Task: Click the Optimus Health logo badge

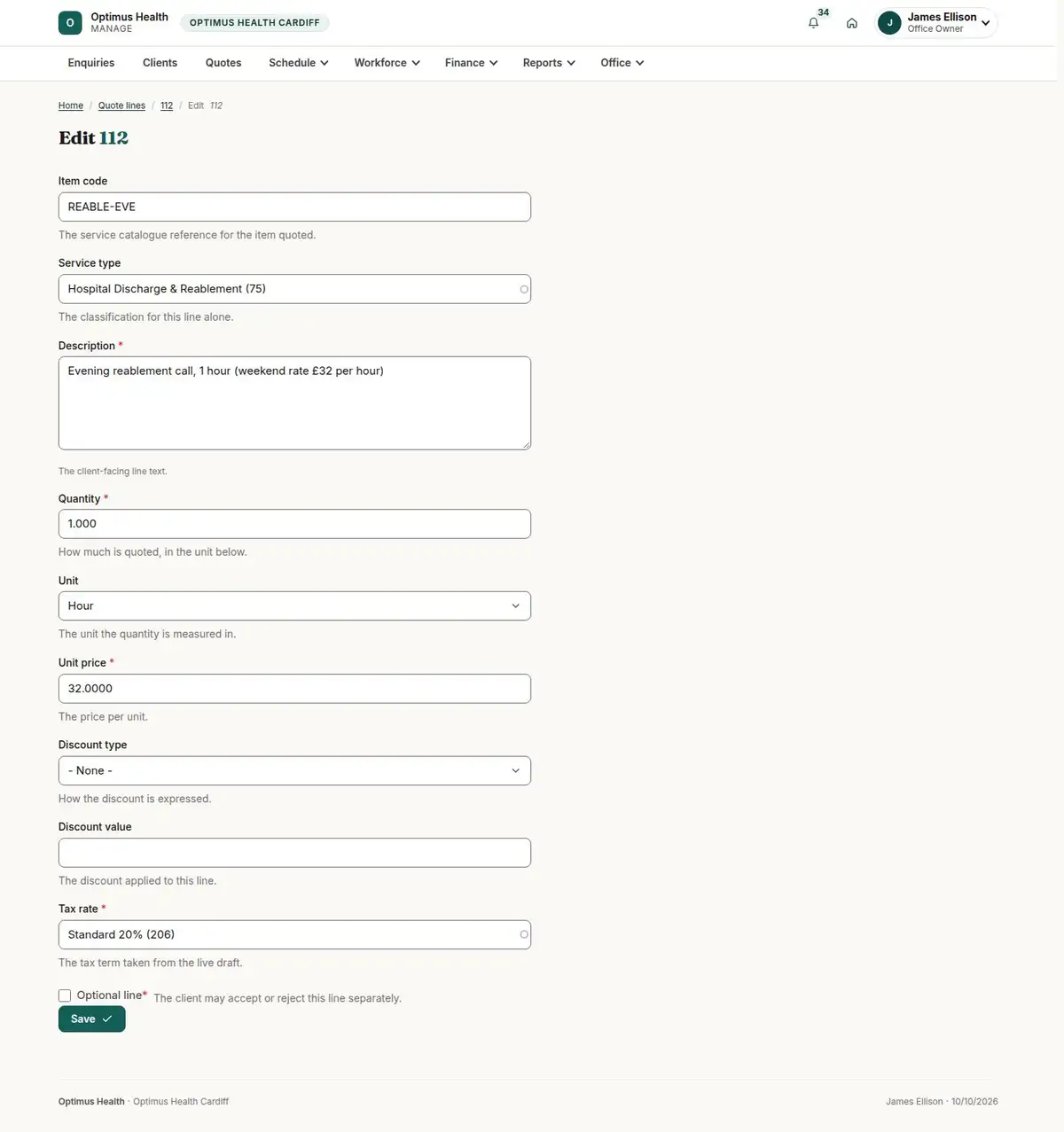Action: [x=70, y=23]
